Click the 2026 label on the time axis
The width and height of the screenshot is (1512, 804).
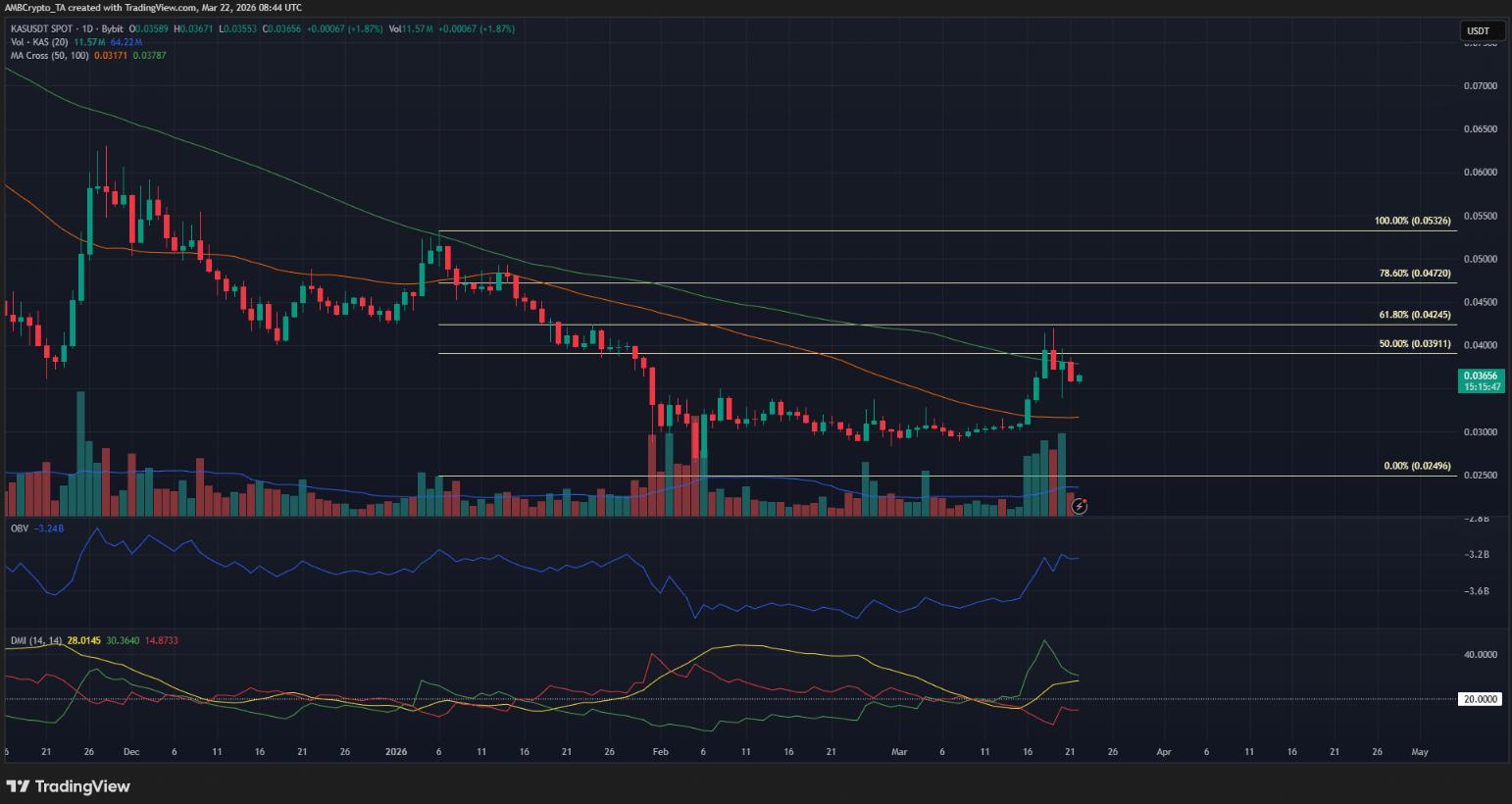coord(395,751)
